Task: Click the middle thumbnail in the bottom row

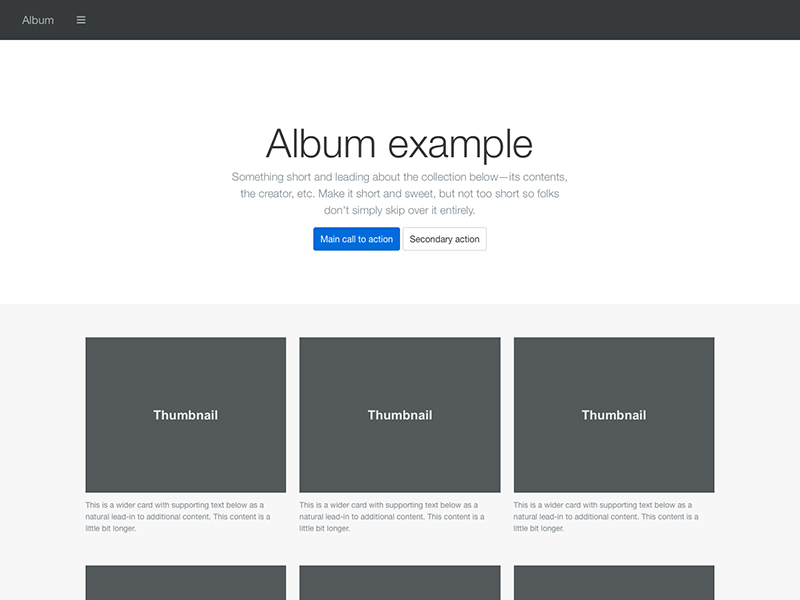Action: coord(399,585)
